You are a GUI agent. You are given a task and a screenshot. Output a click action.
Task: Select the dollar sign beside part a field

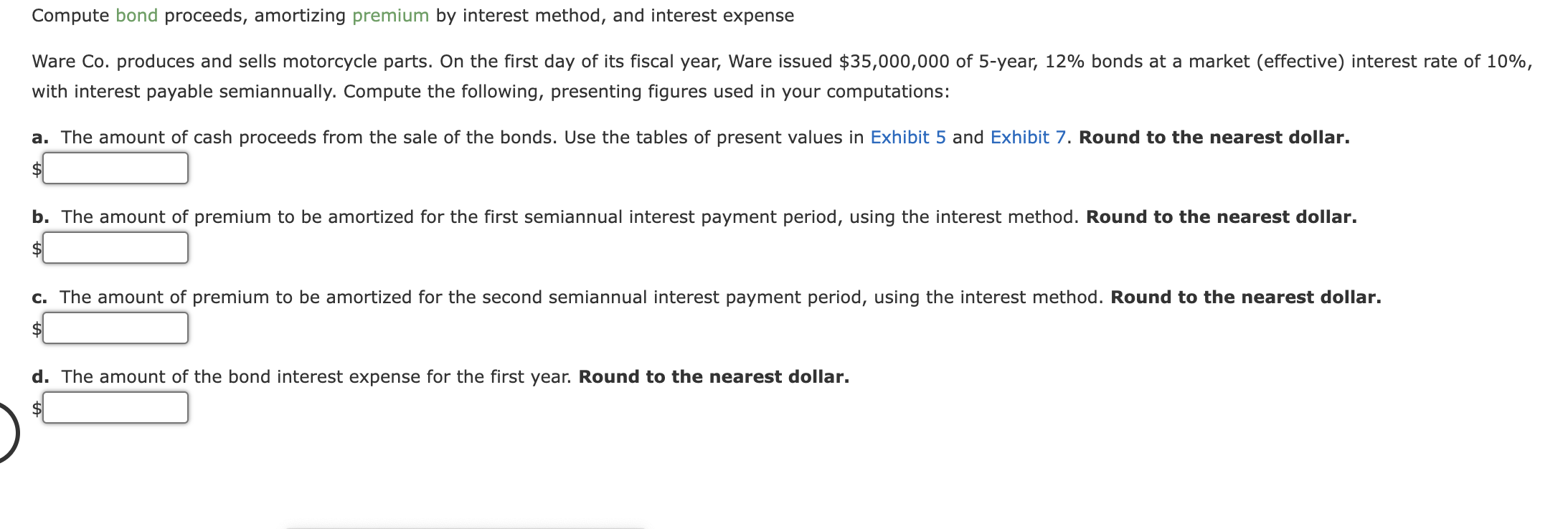(36, 169)
